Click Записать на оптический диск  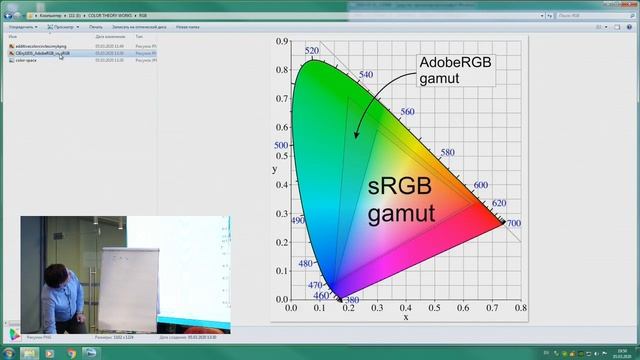(x=139, y=27)
